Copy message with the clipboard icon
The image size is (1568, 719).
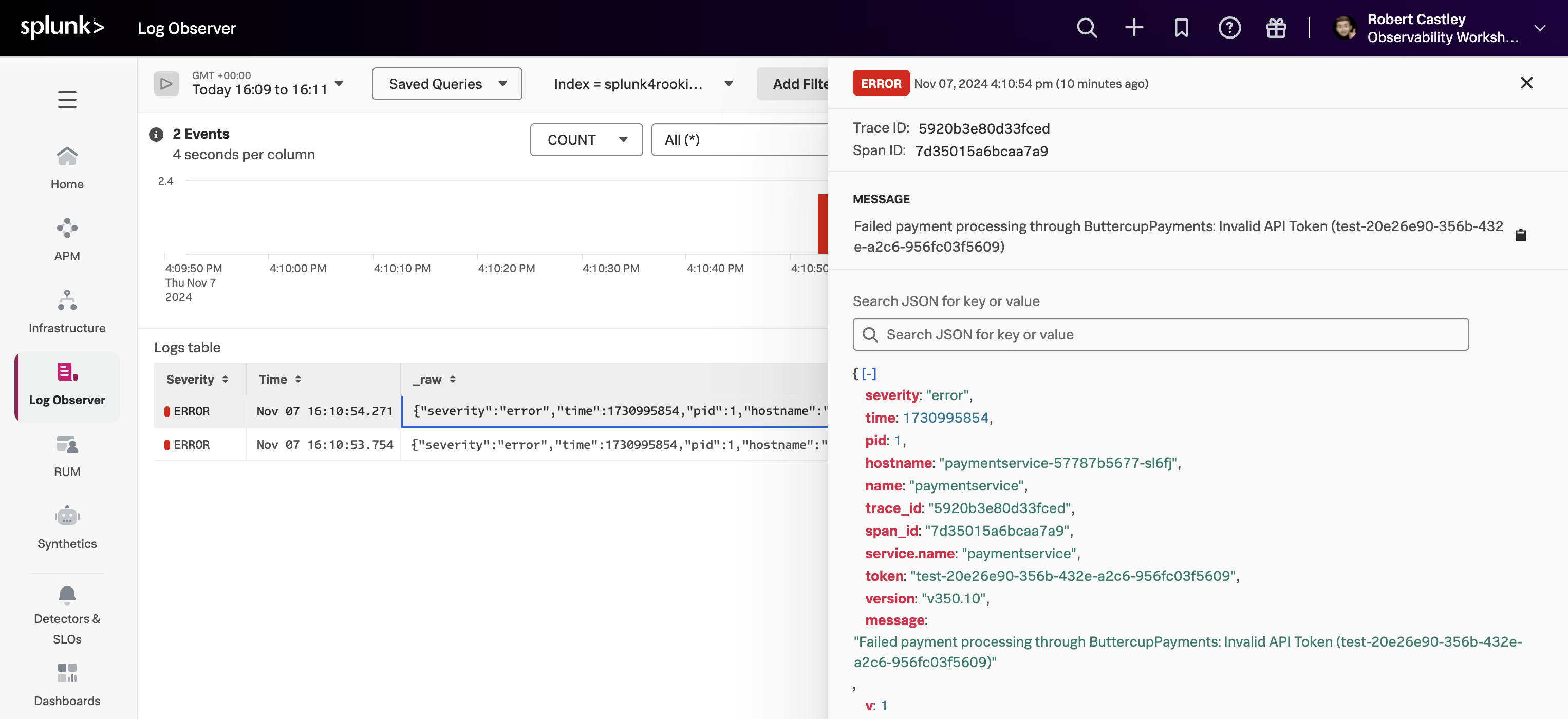point(1521,235)
